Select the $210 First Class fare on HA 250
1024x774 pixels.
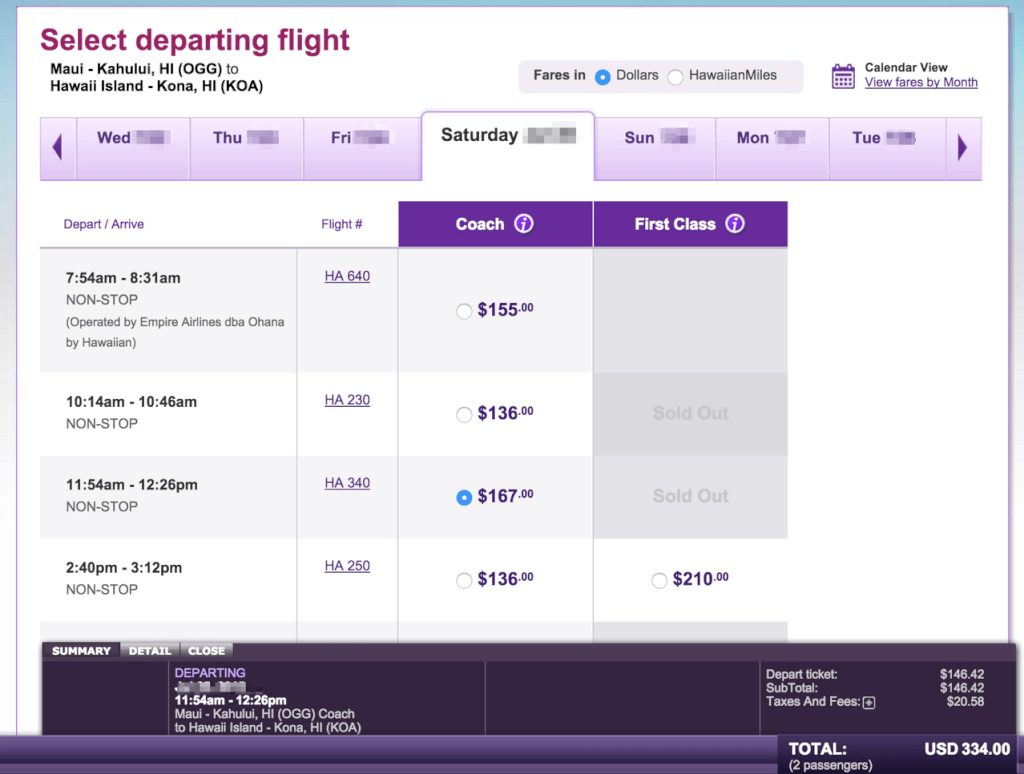(660, 579)
